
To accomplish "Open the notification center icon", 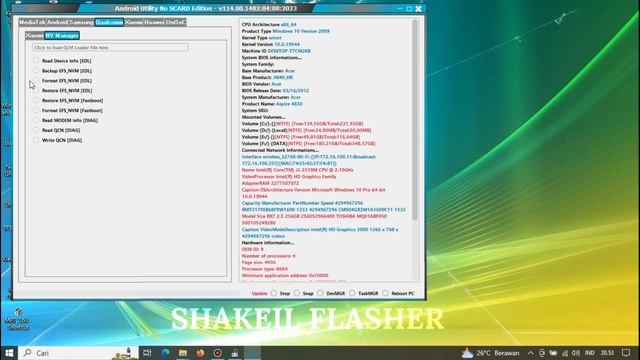I will pos(626,353).
